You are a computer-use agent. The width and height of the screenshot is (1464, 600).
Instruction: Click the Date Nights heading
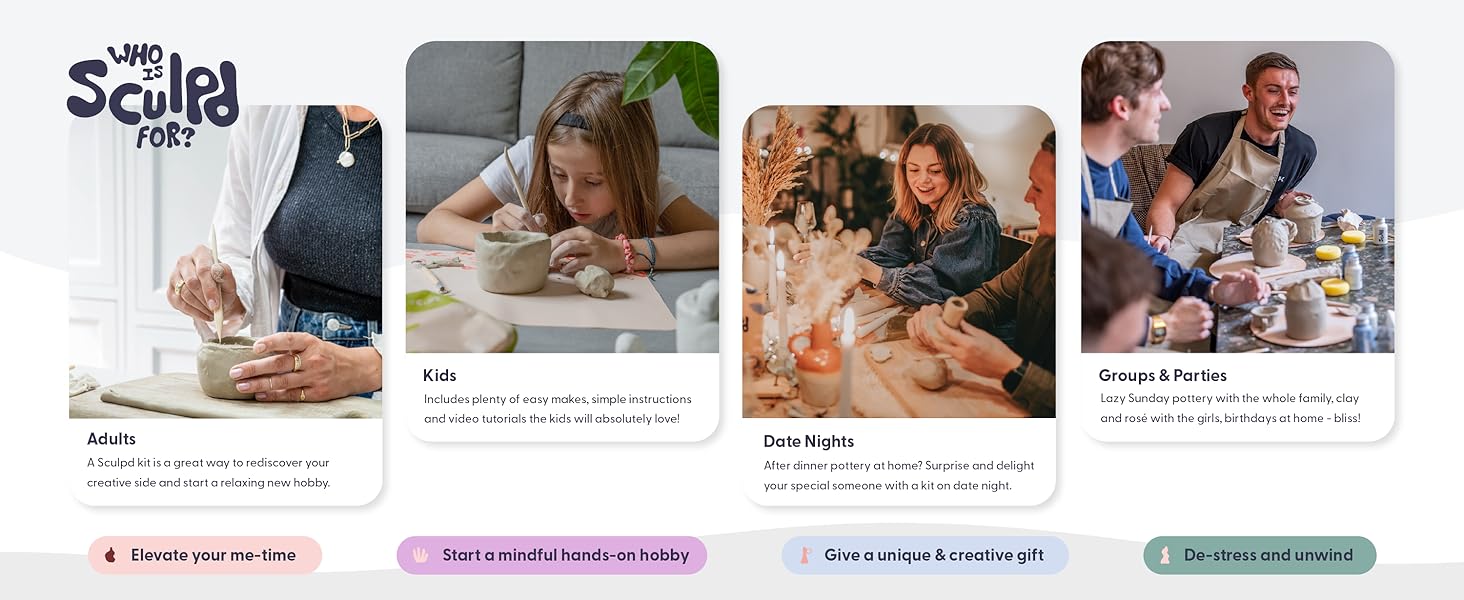(x=809, y=442)
